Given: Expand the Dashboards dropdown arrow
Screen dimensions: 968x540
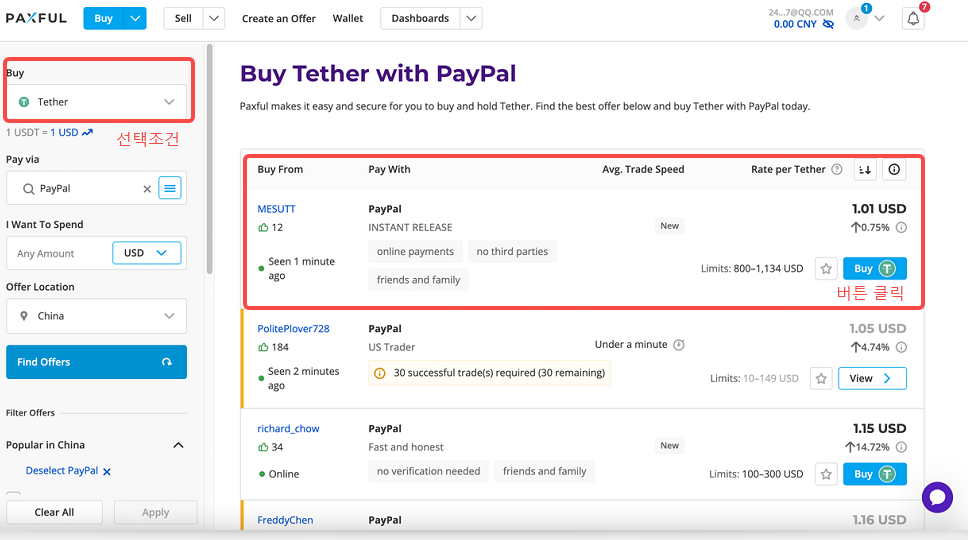Looking at the screenshot, I should click(471, 19).
